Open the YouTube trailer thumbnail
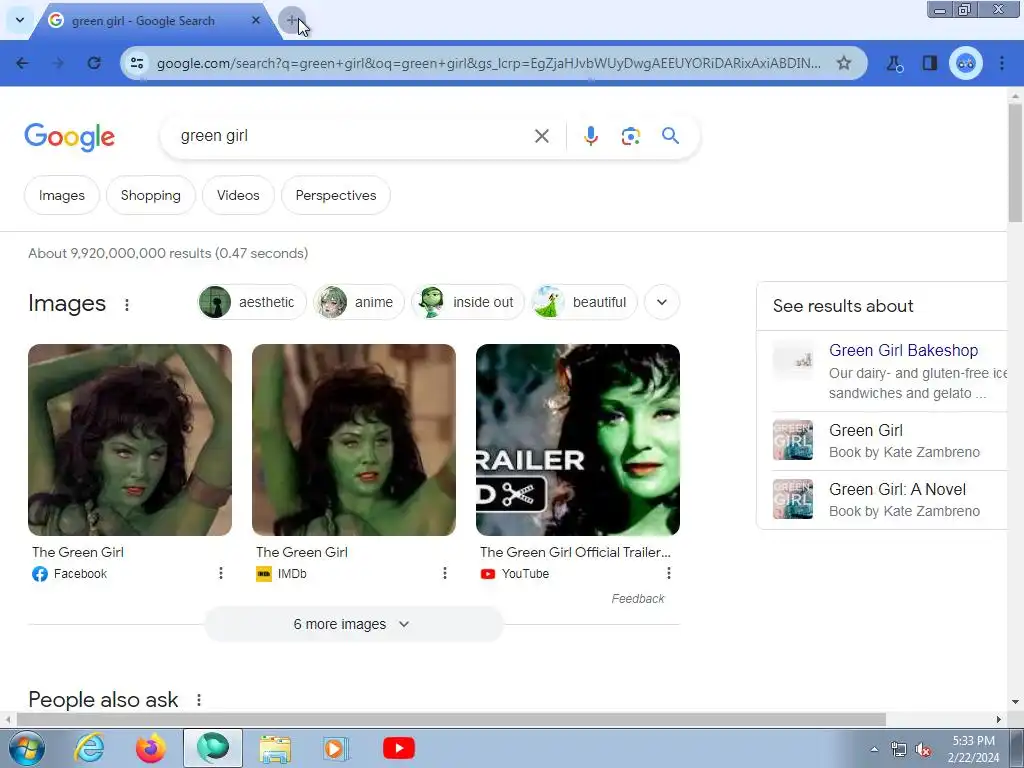 [578, 440]
